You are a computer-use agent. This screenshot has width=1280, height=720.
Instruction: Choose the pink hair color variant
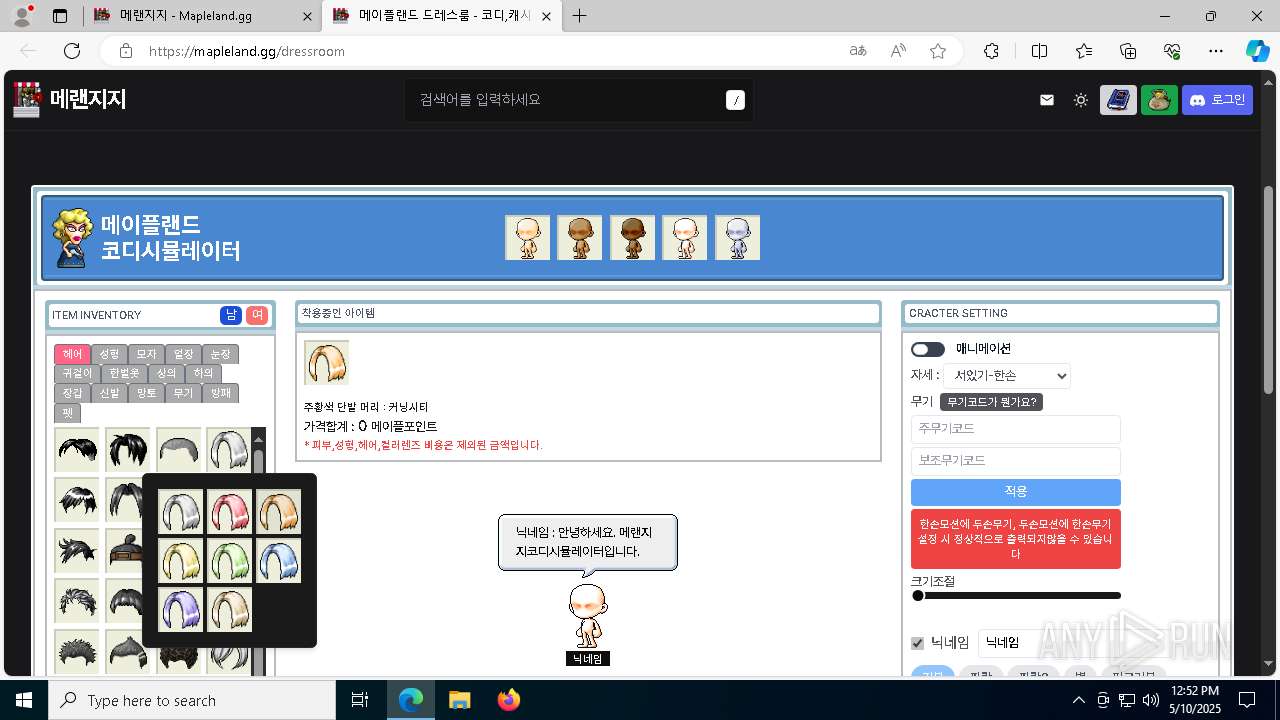point(230,511)
